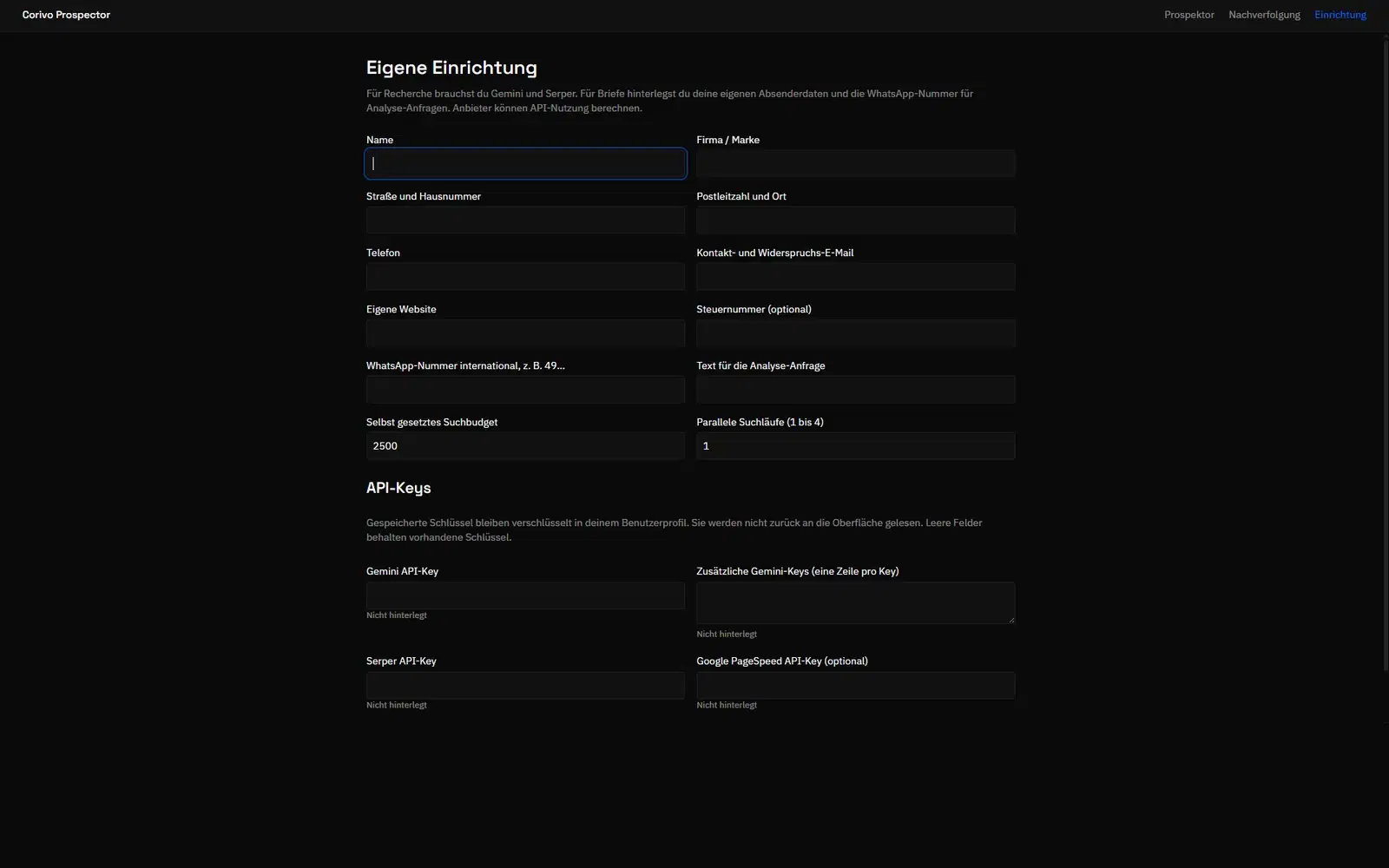Focus the WhatsApp-Nummer international input

[525, 390]
